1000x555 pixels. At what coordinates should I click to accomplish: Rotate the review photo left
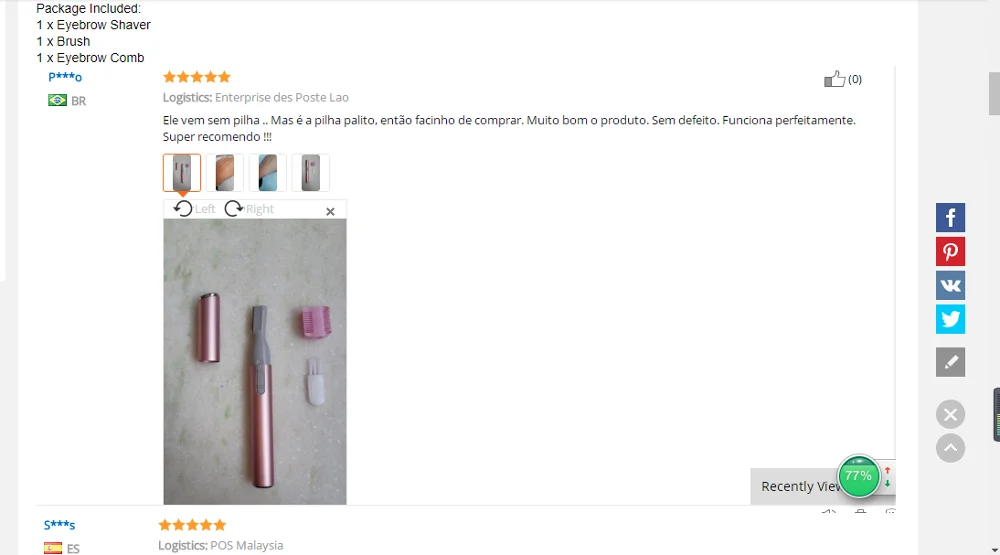pyautogui.click(x=195, y=209)
